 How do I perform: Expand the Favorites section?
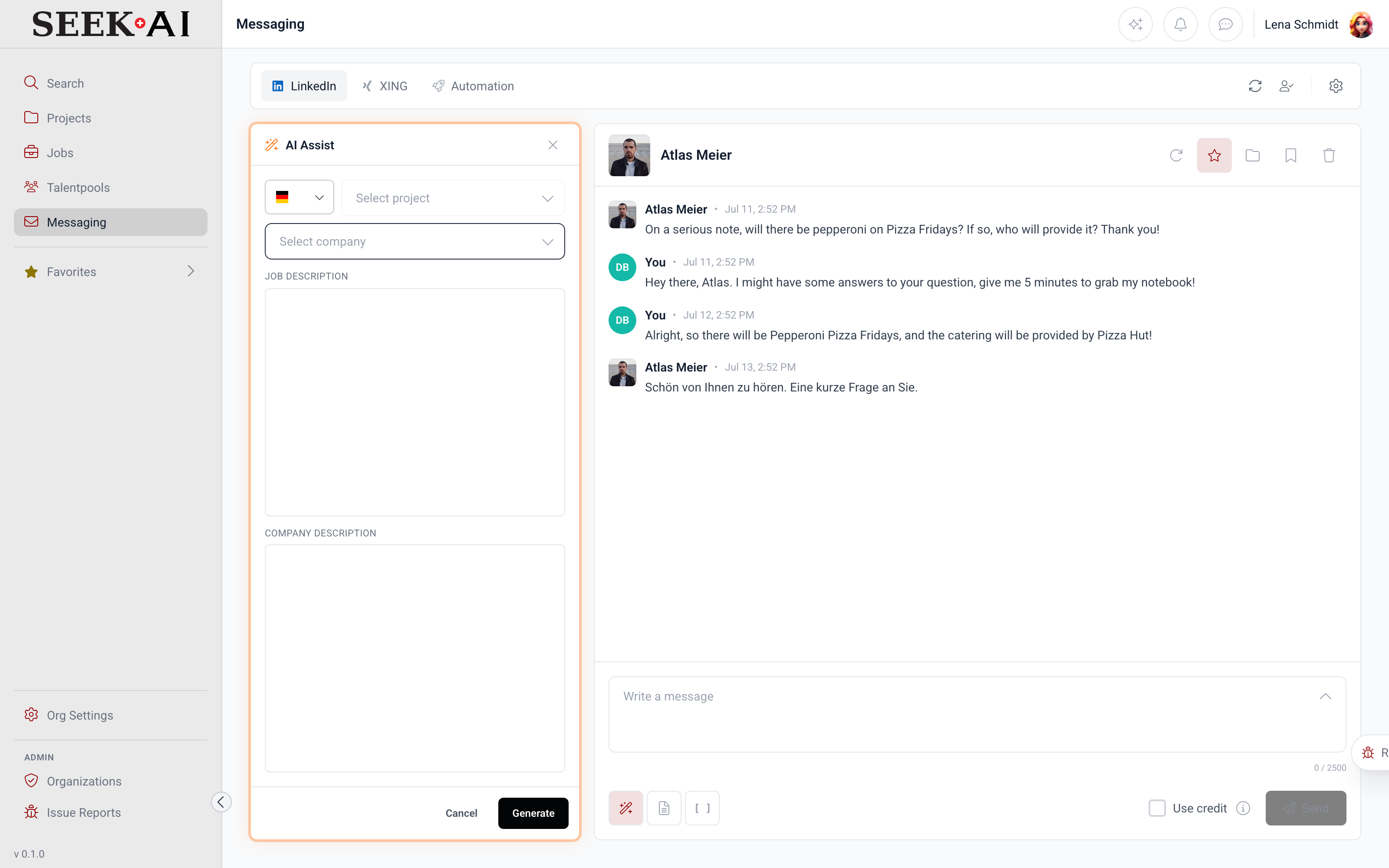click(x=110, y=272)
